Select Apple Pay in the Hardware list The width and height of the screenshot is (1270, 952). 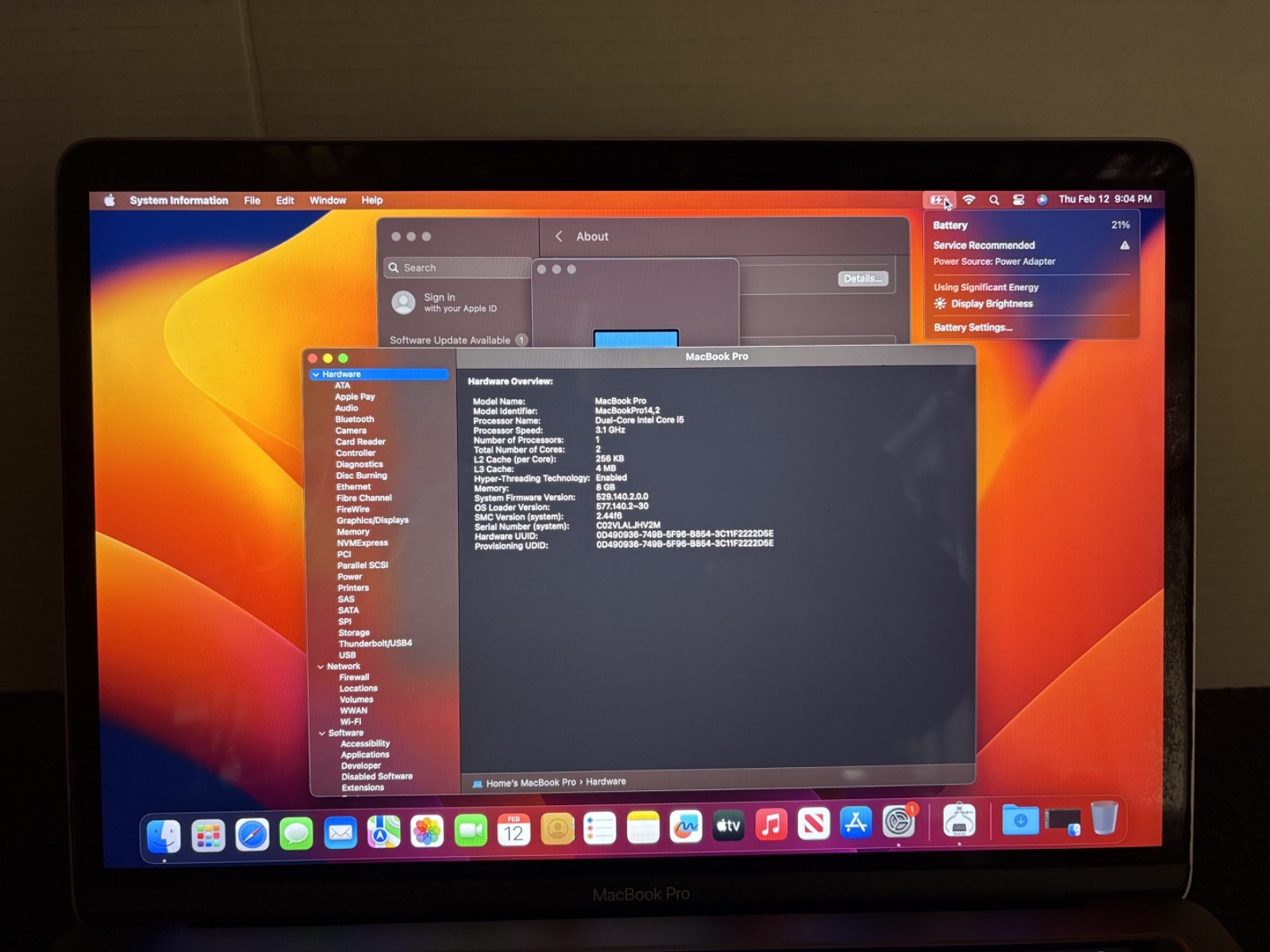click(x=355, y=397)
